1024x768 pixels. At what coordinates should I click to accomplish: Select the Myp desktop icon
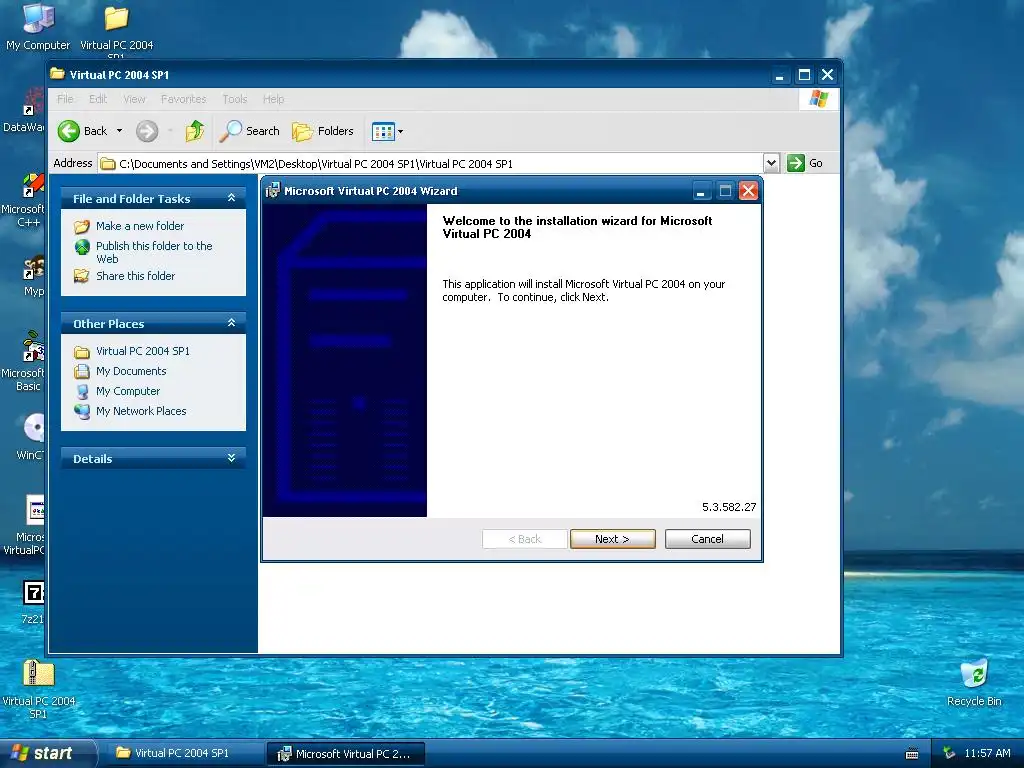pos(33,267)
